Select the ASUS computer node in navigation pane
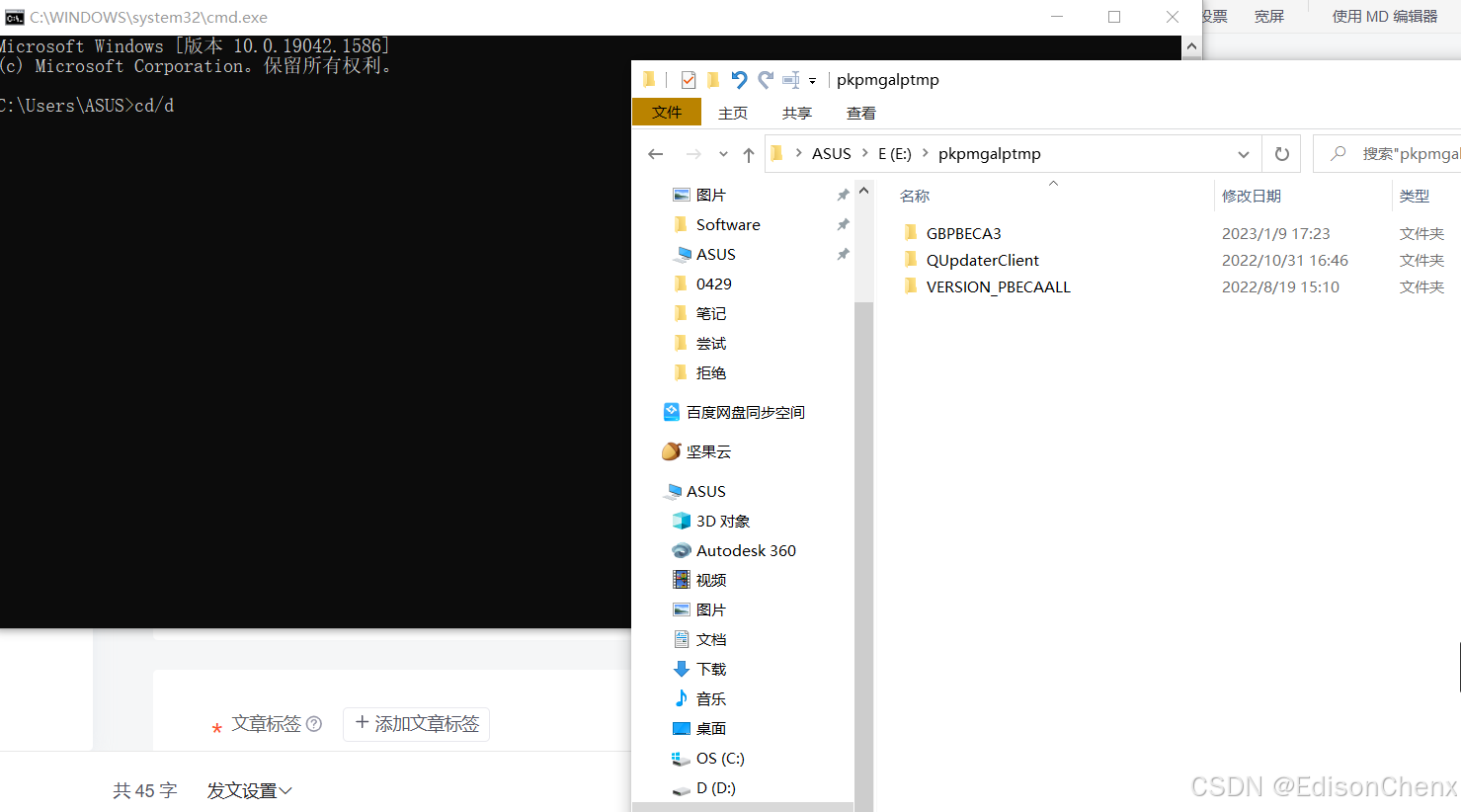 pos(705,491)
